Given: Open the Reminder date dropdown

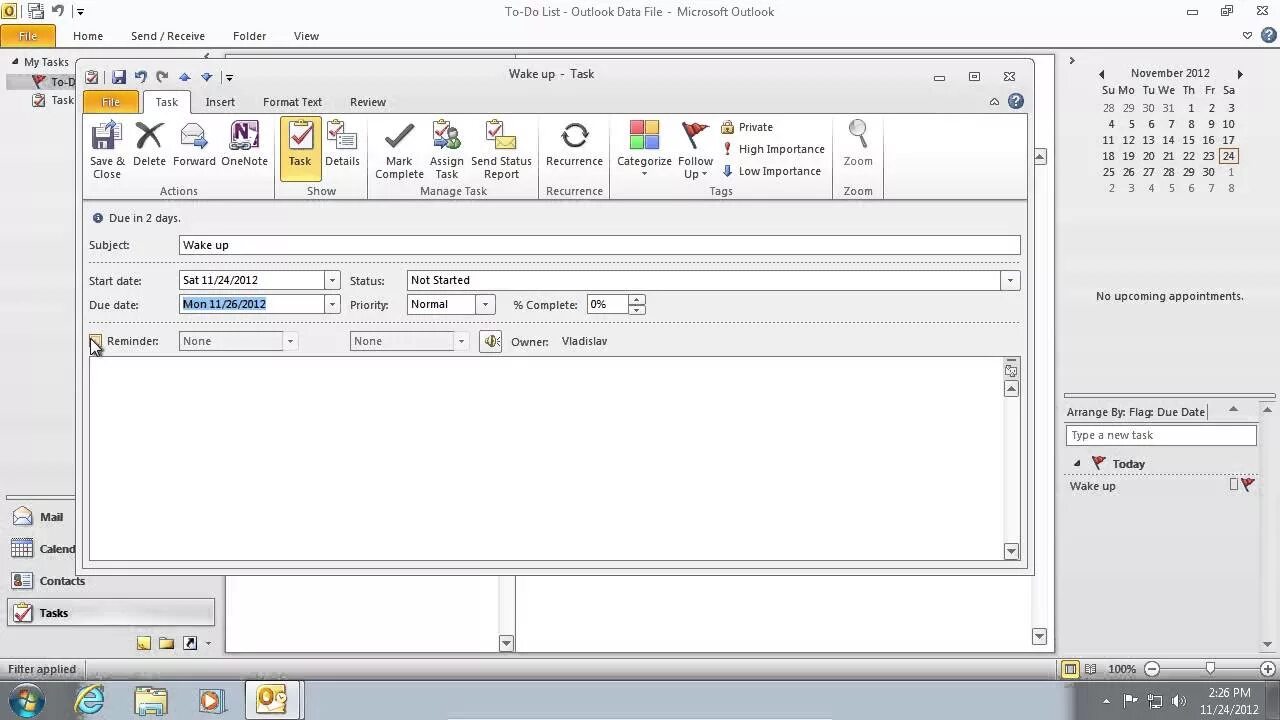Looking at the screenshot, I should (290, 341).
